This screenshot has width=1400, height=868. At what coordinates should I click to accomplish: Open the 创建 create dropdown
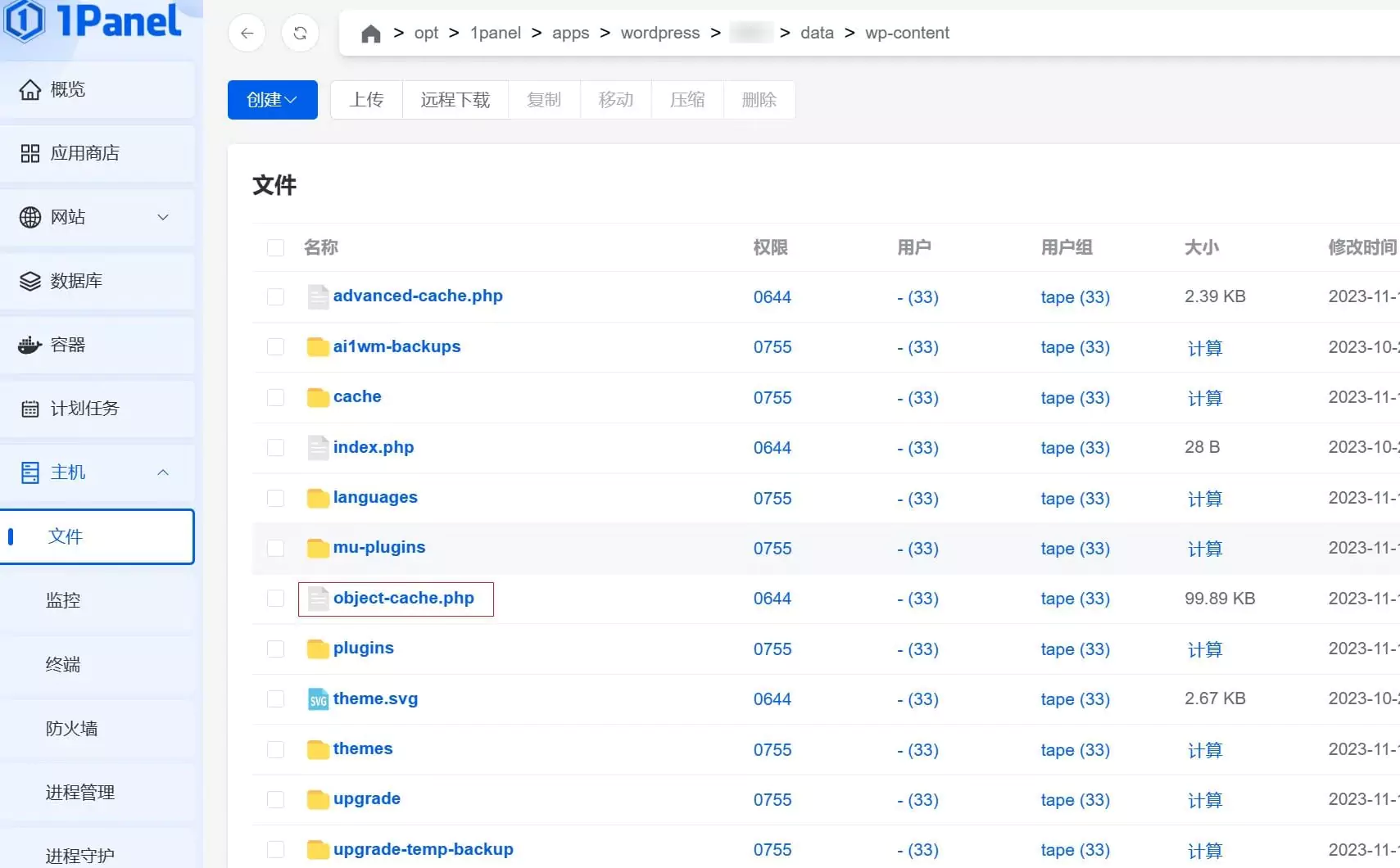[x=272, y=99]
